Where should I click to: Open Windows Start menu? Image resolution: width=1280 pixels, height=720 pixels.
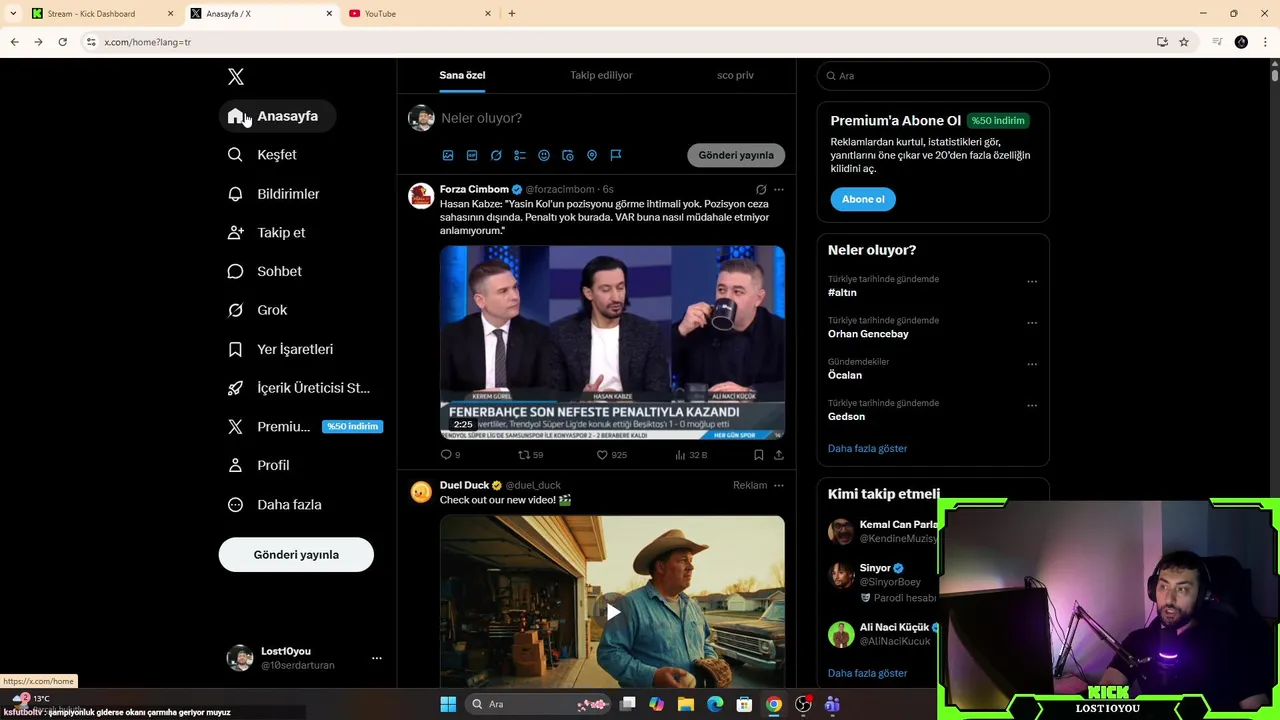(448, 704)
